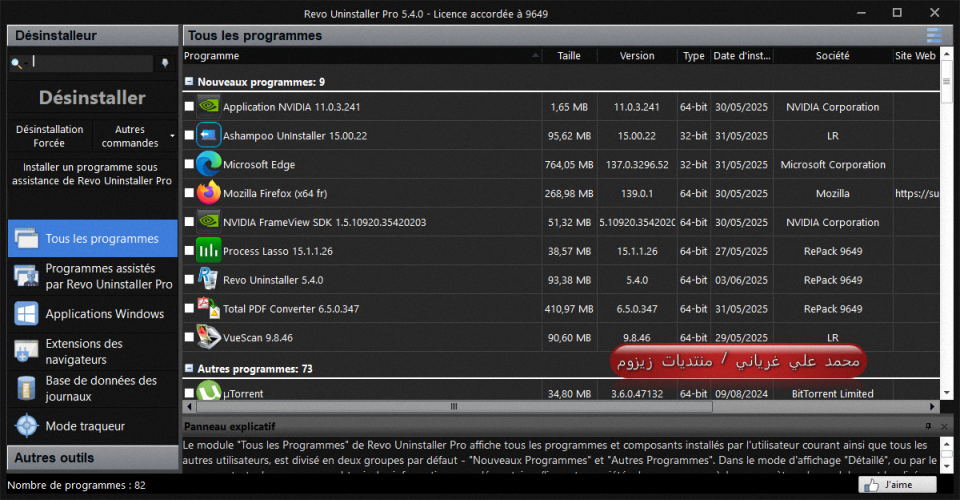Click the Microsoft Edge program icon
The image size is (960, 500).
point(209,164)
